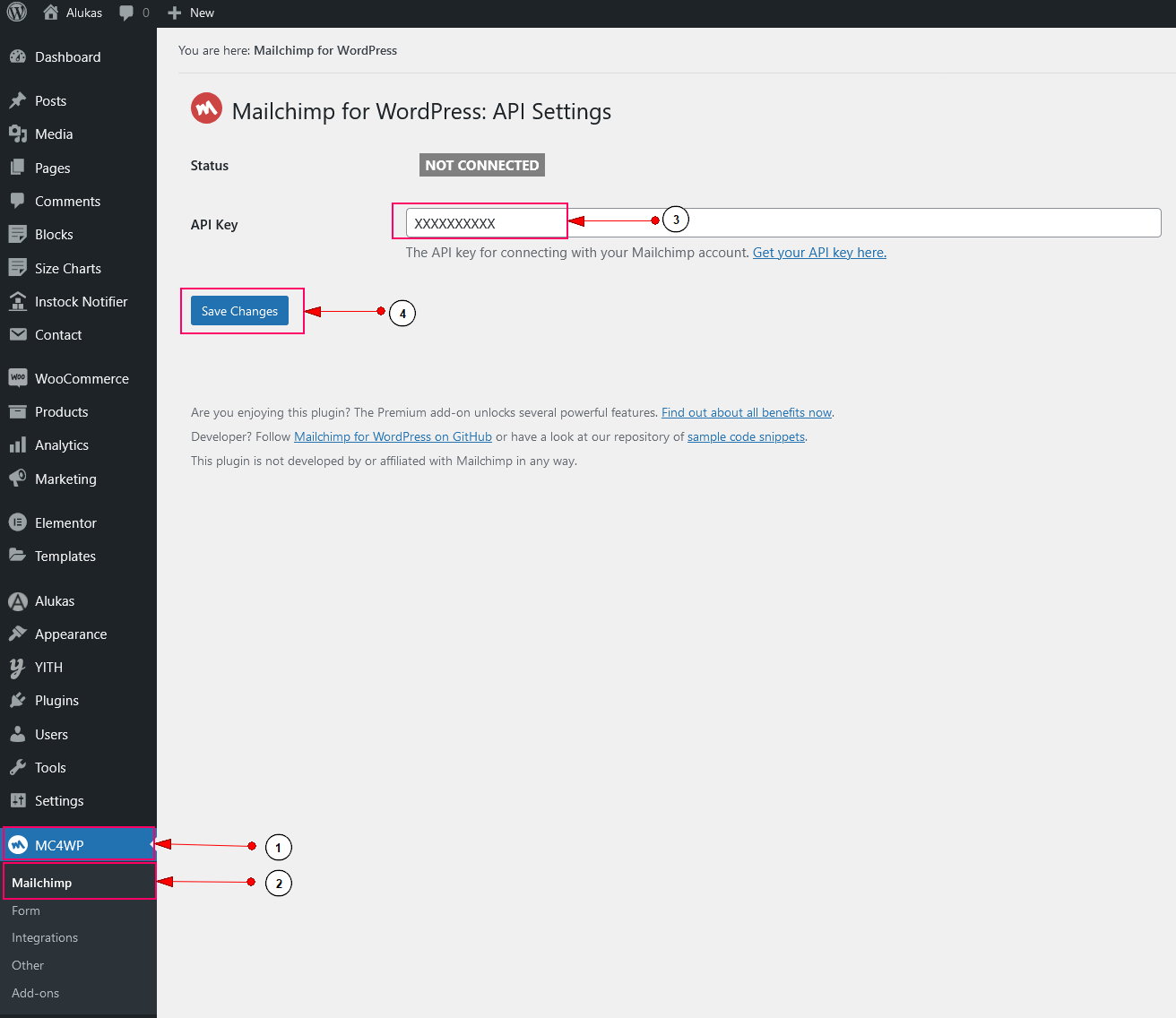The width and height of the screenshot is (1176, 1018).
Task: Open the Plugins menu icon
Action: [x=18, y=701]
